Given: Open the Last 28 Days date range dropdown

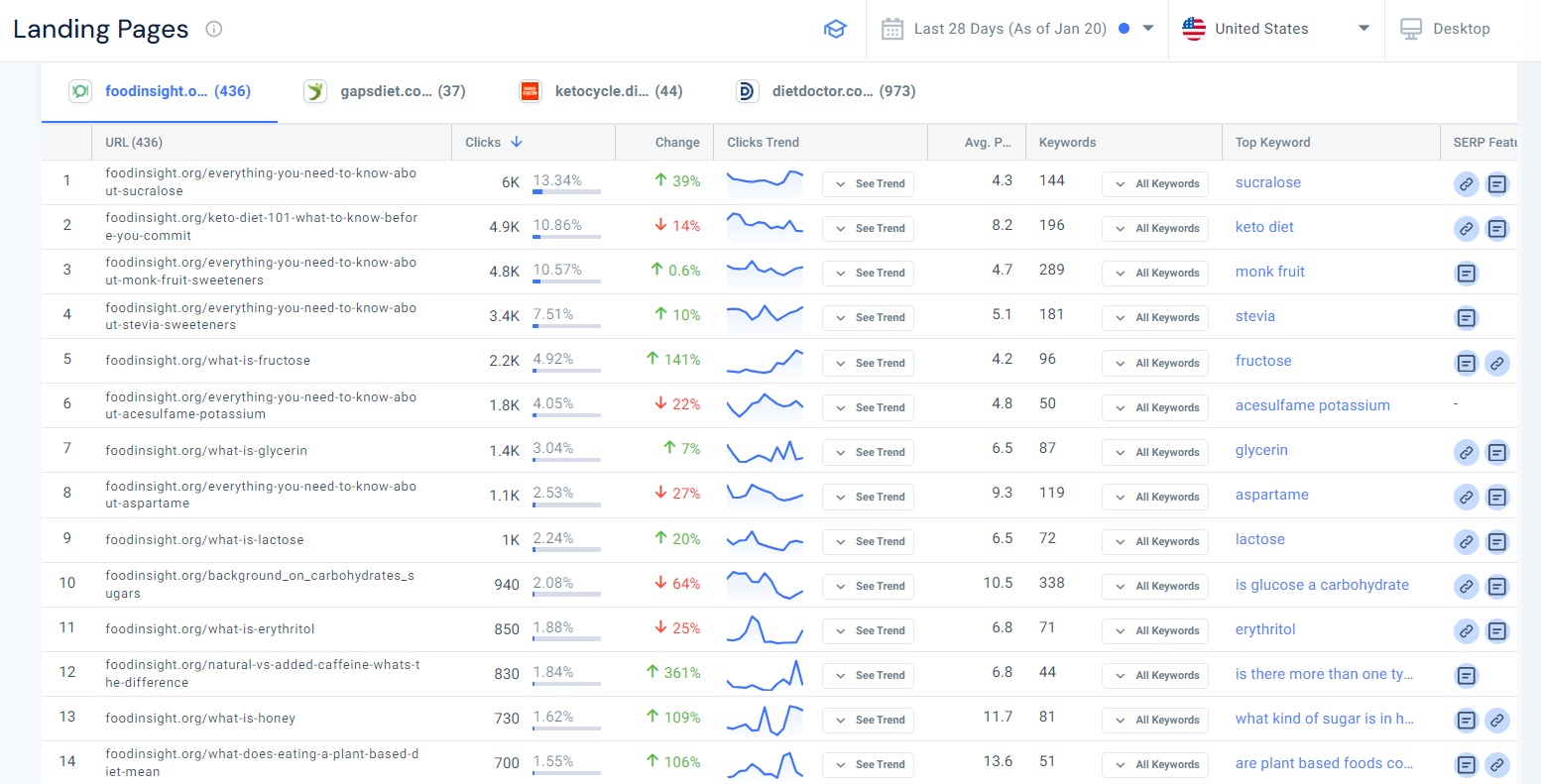Looking at the screenshot, I should click(x=1017, y=29).
